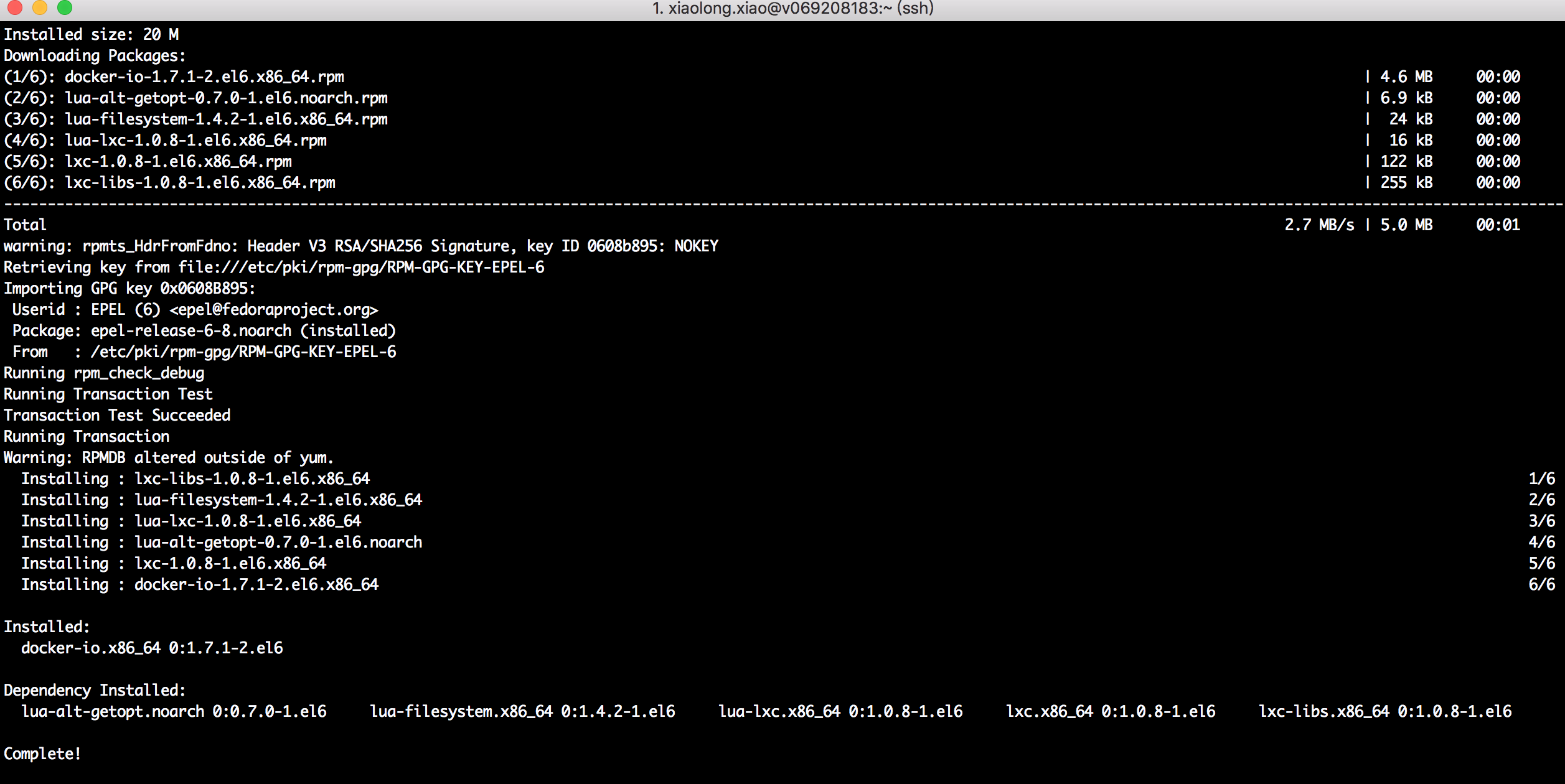Viewport: 1565px width, 784px height.
Task: Click the 'Installed:' heading
Action: coord(47,627)
